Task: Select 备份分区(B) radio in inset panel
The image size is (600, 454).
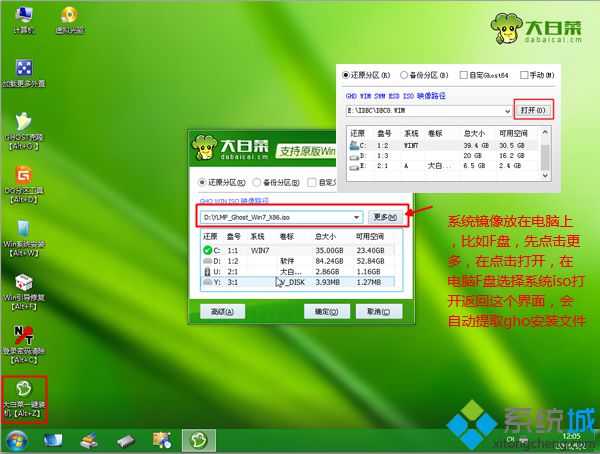Action: 404,75
